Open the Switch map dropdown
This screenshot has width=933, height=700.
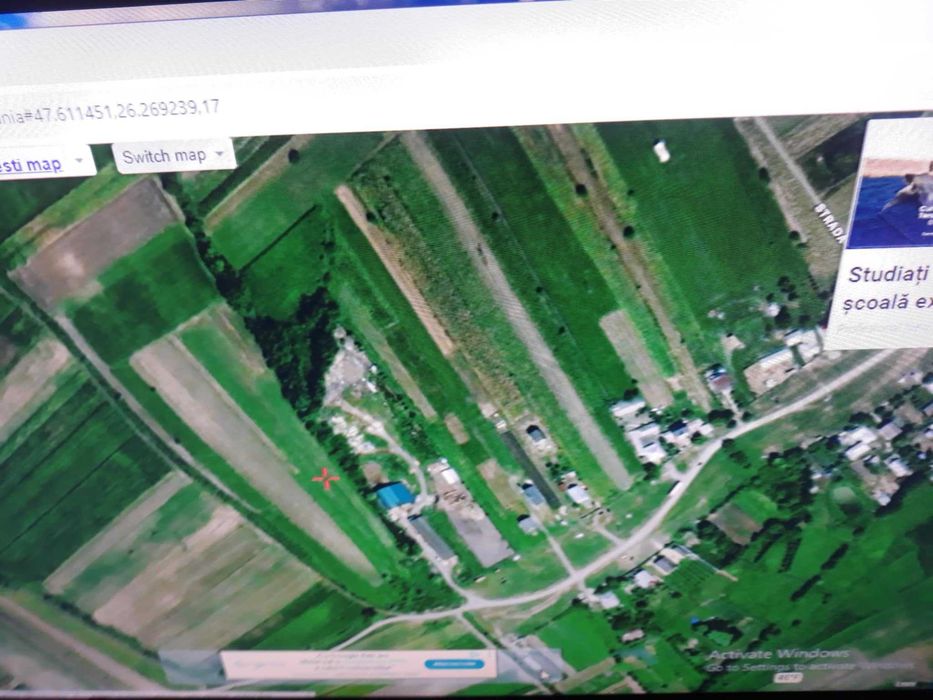point(174,156)
